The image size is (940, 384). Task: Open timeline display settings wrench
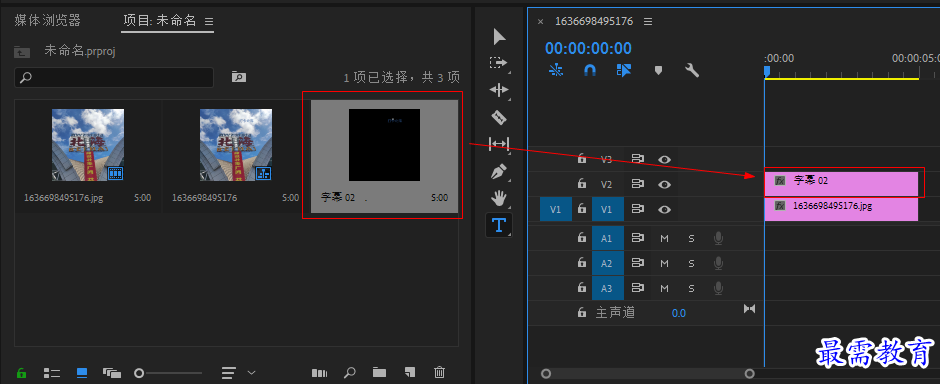pyautogui.click(x=692, y=71)
